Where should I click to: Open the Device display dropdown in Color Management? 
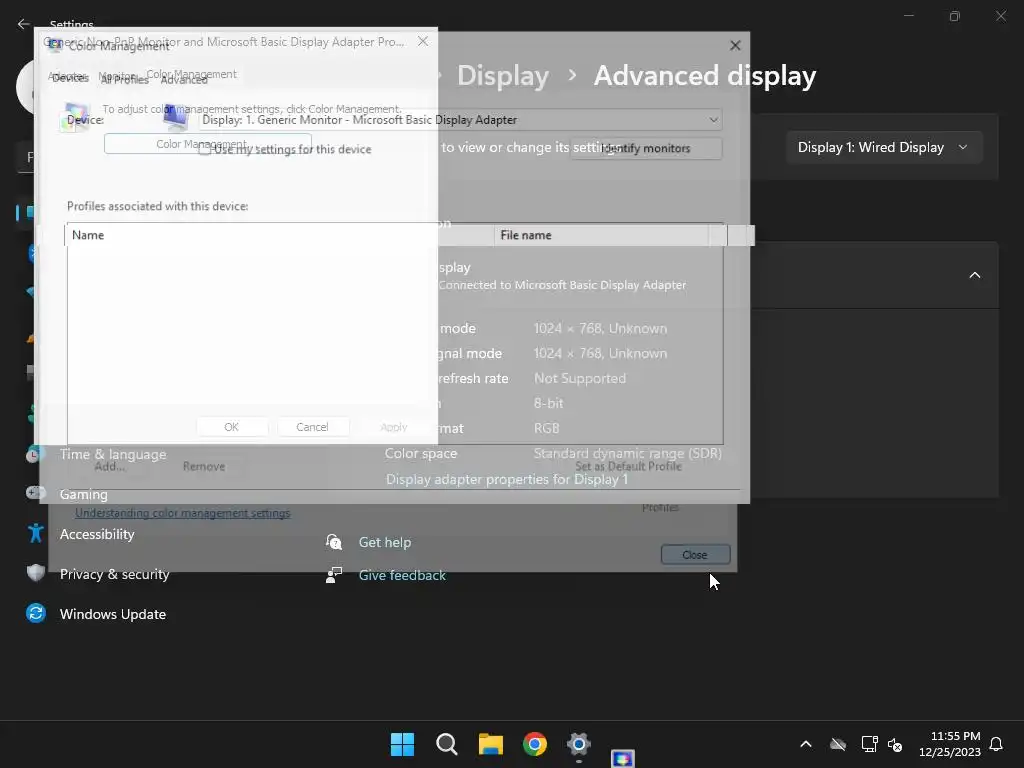(460, 120)
